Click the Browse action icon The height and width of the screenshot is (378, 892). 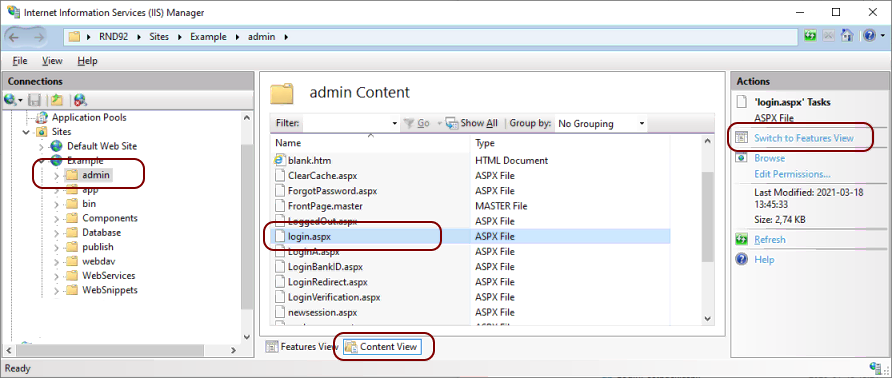(x=741, y=158)
